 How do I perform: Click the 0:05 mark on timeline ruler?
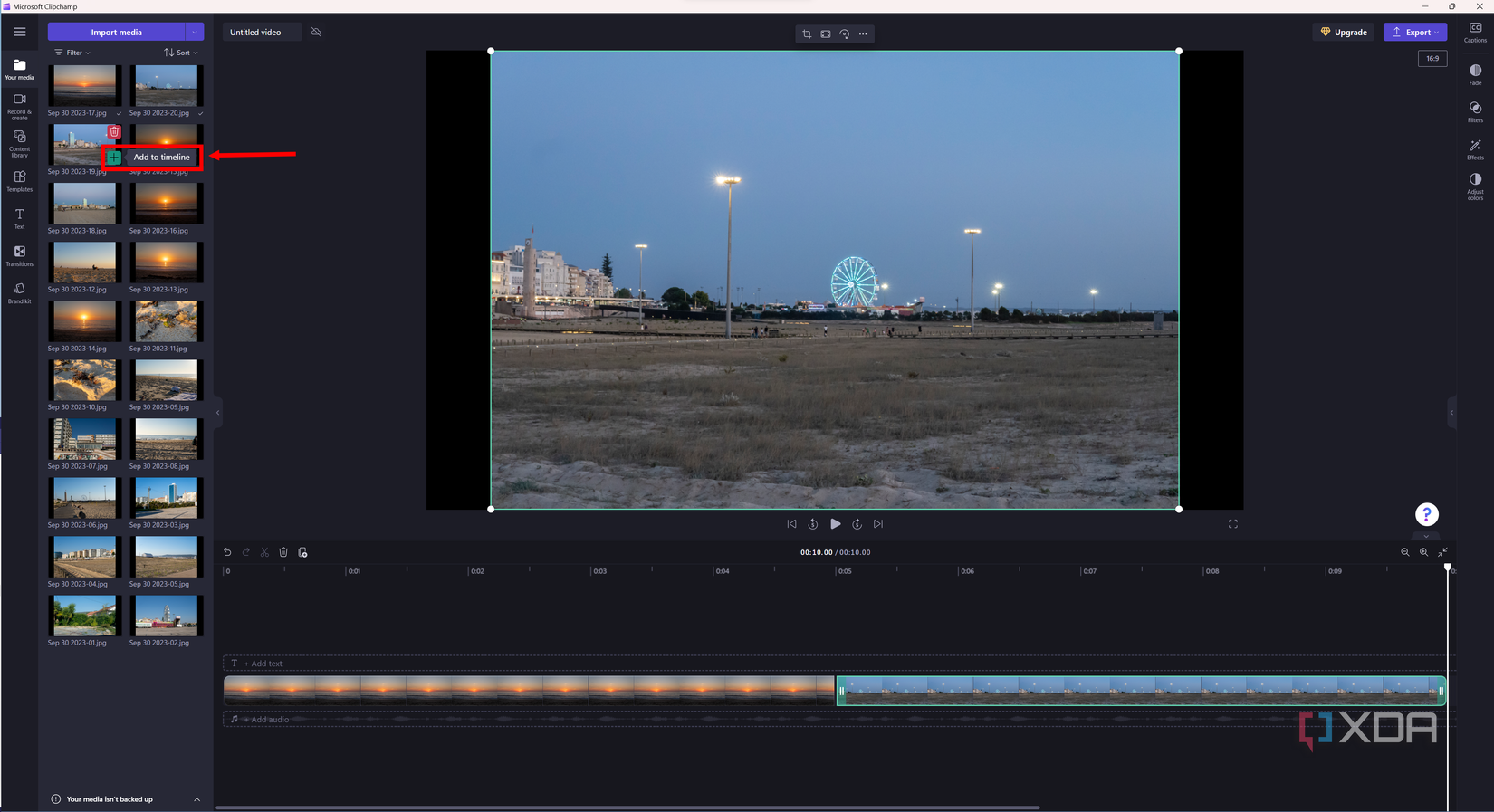[843, 571]
